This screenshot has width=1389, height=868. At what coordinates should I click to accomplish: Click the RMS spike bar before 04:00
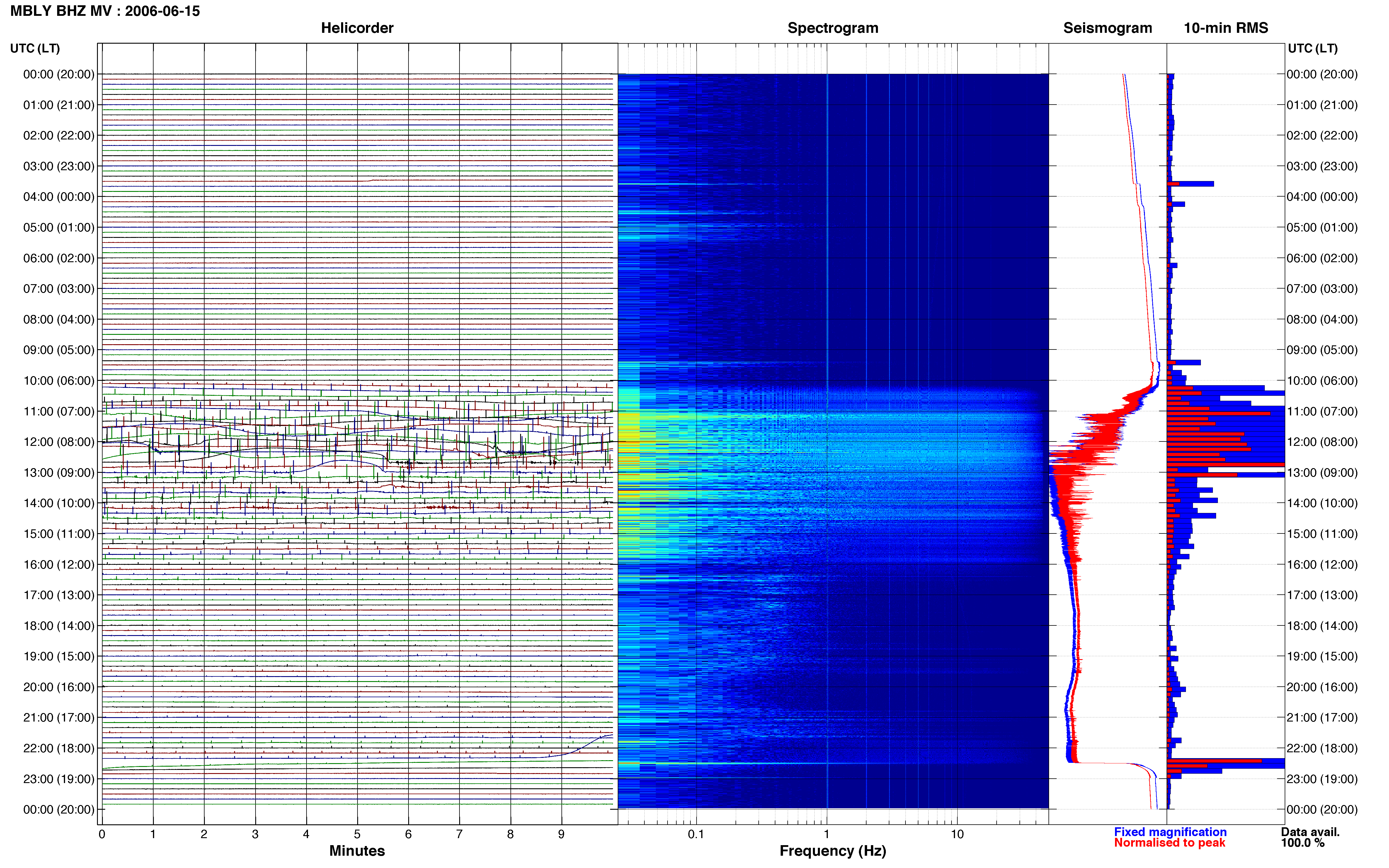1190,184
